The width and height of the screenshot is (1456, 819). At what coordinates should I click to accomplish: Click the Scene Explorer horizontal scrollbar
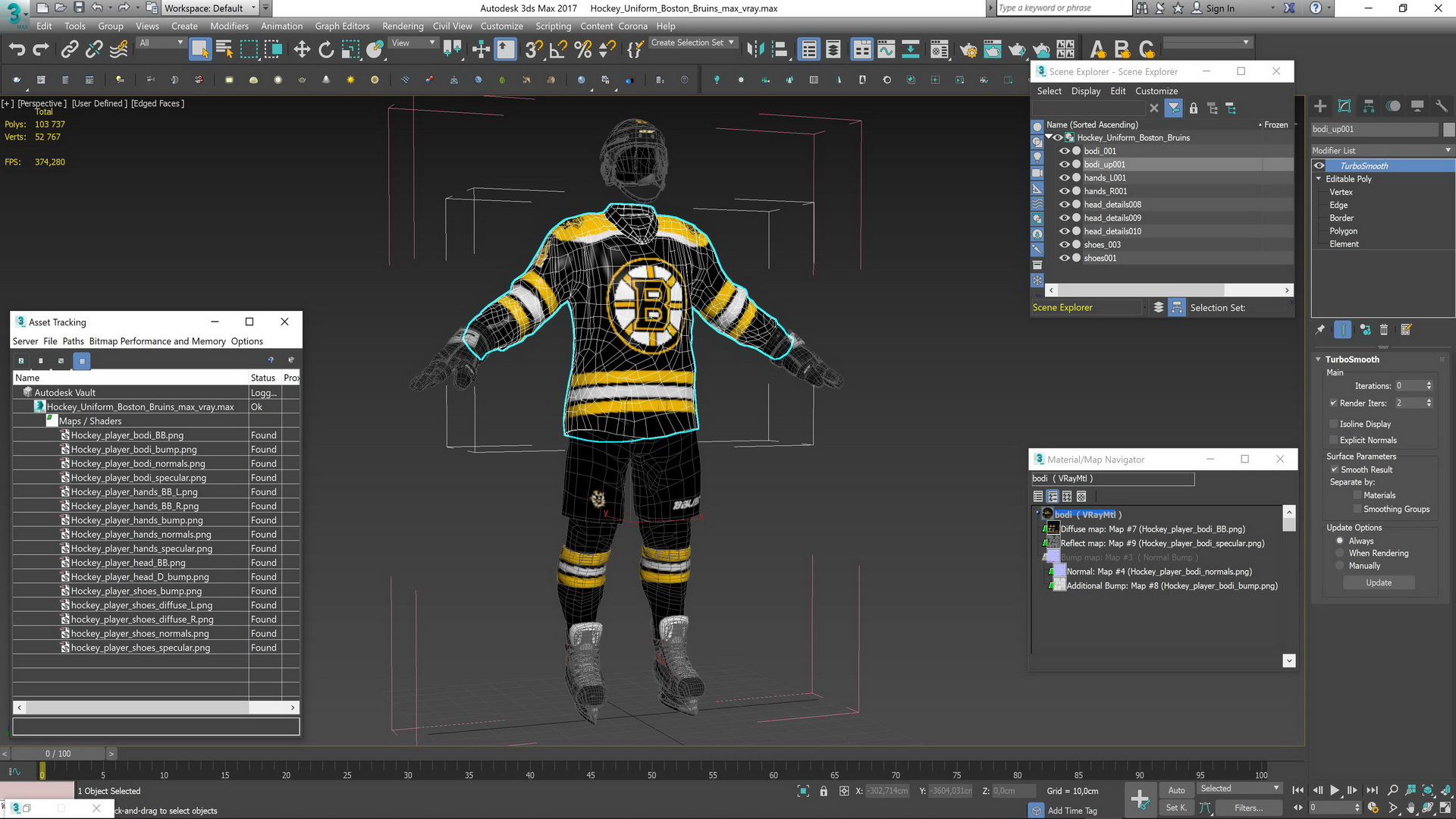click(x=1168, y=290)
